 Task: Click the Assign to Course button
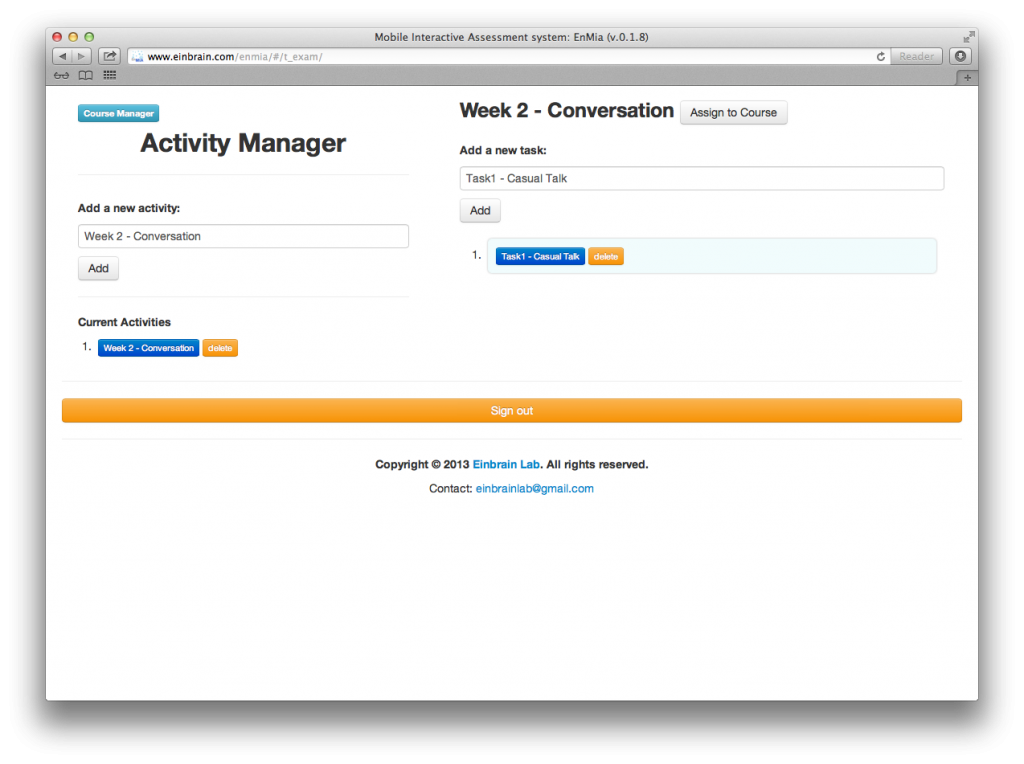(x=733, y=112)
